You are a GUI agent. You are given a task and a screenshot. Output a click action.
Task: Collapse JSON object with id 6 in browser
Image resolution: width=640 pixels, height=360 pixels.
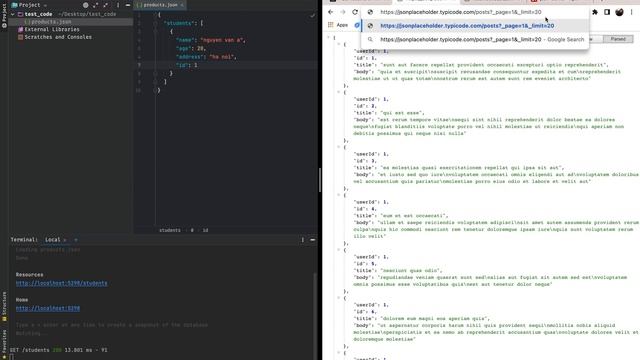pos(339,298)
